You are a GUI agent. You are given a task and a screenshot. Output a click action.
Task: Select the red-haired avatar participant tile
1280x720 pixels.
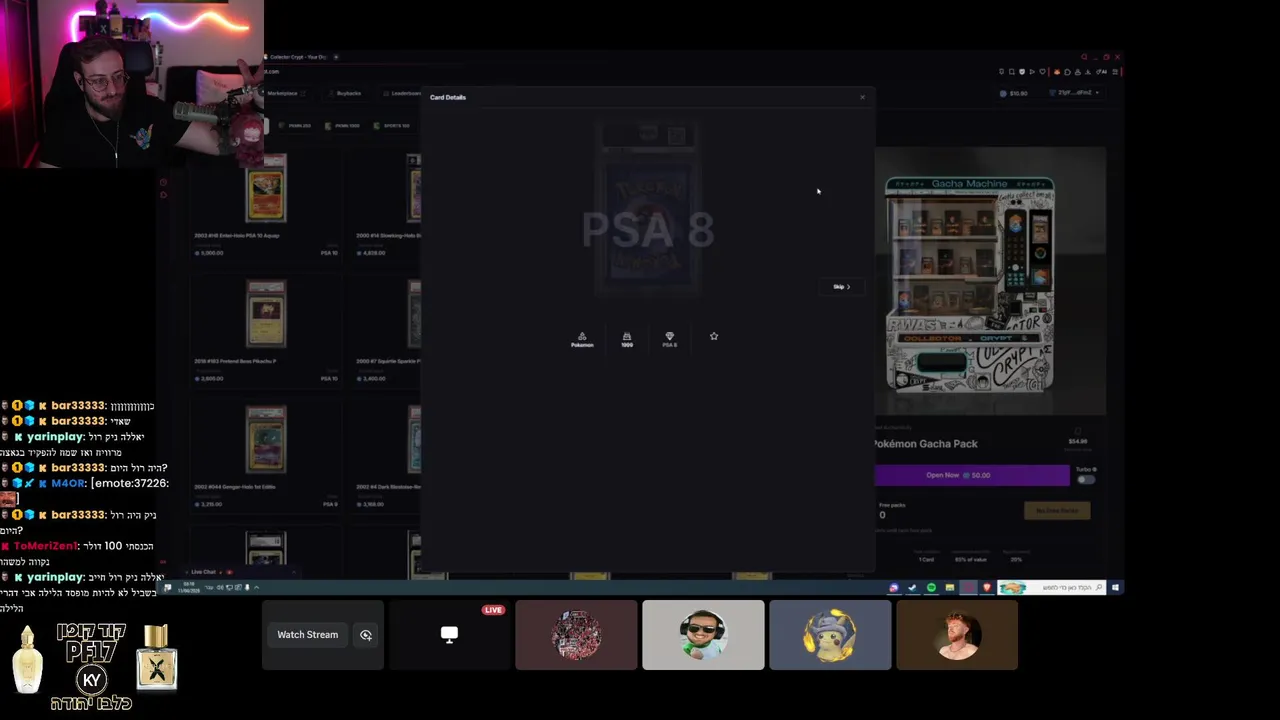point(957,635)
